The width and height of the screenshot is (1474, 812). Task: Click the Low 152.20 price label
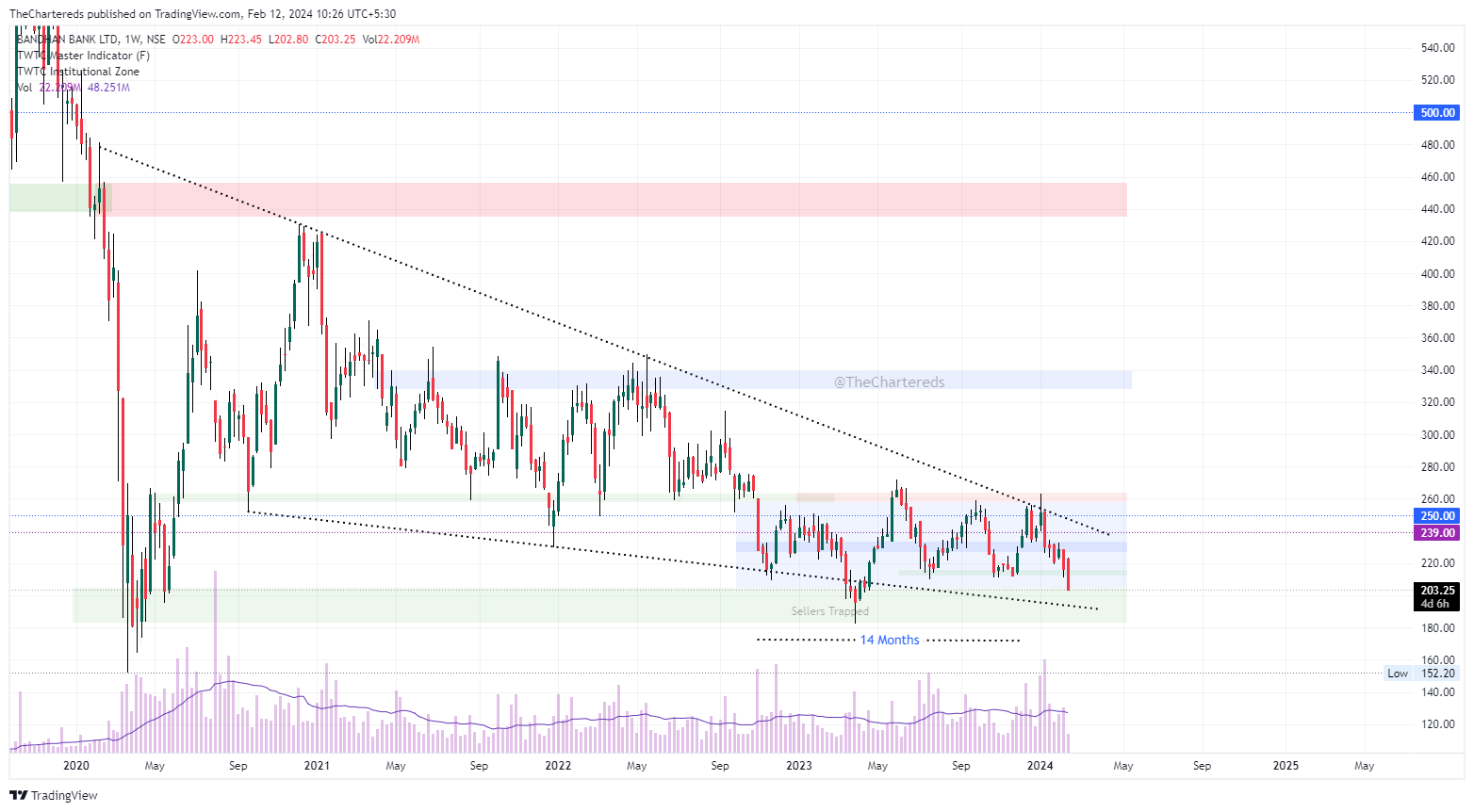1422,674
